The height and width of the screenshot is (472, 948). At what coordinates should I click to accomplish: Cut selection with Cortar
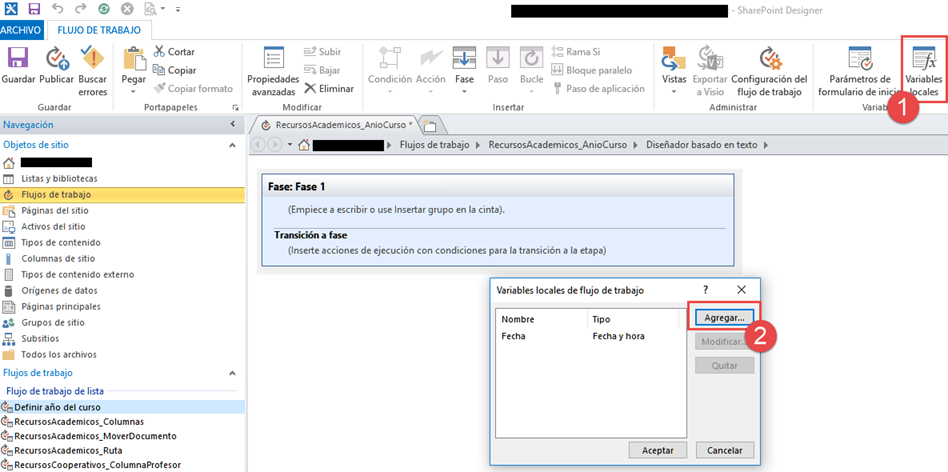[x=174, y=52]
